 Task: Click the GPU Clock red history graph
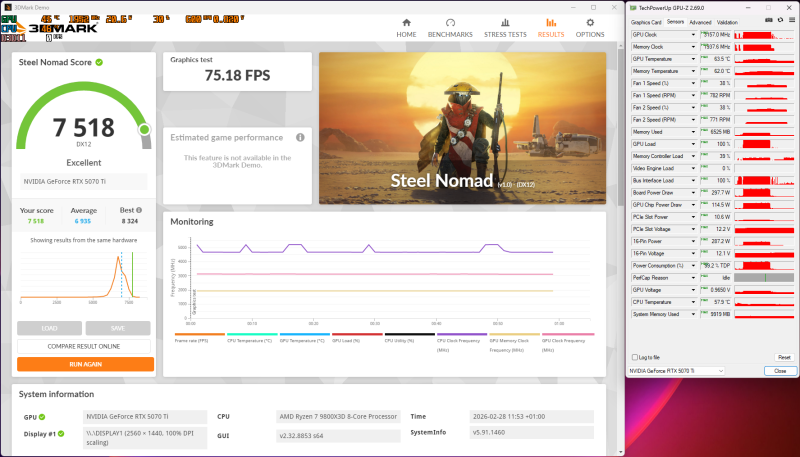(x=764, y=35)
